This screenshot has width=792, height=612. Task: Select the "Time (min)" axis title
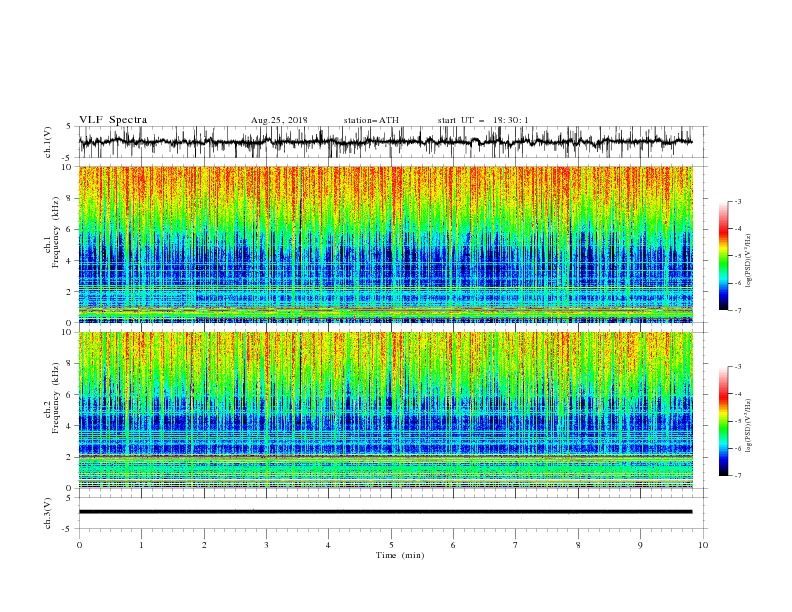400,555
